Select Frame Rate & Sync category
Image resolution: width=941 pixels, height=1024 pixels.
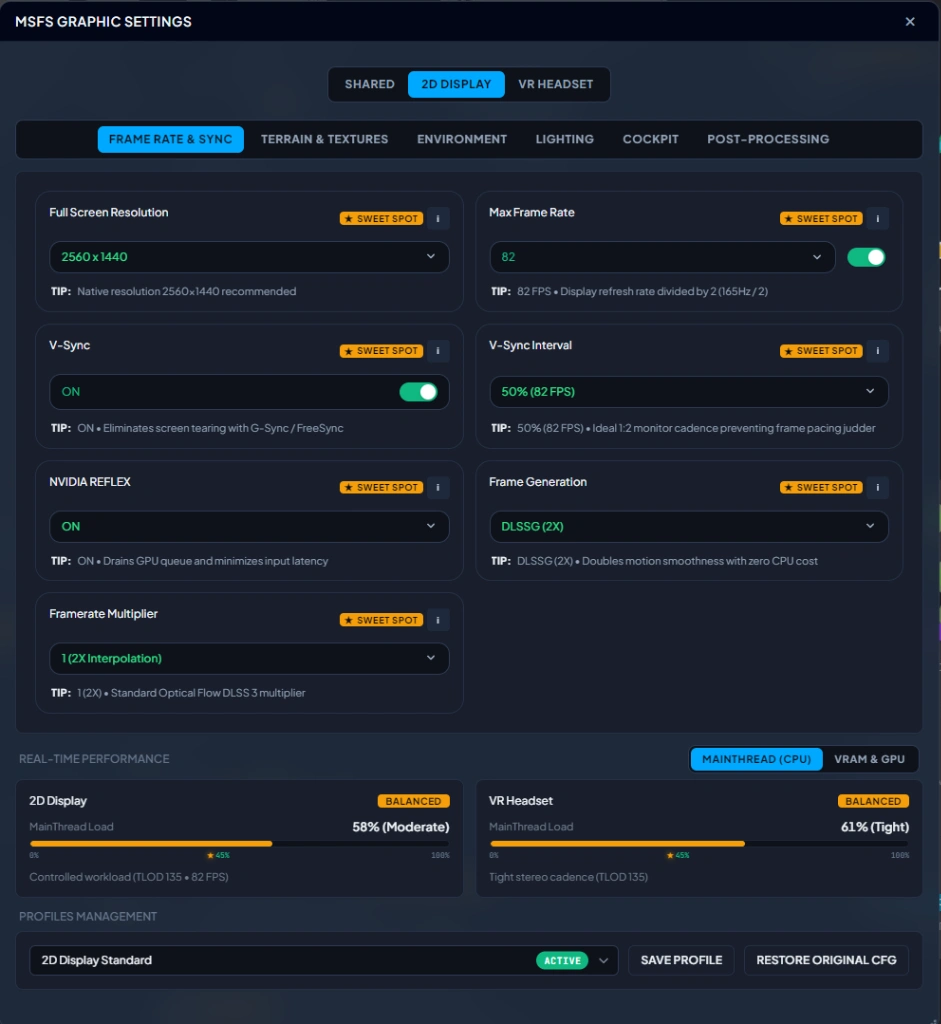pyautogui.click(x=170, y=139)
